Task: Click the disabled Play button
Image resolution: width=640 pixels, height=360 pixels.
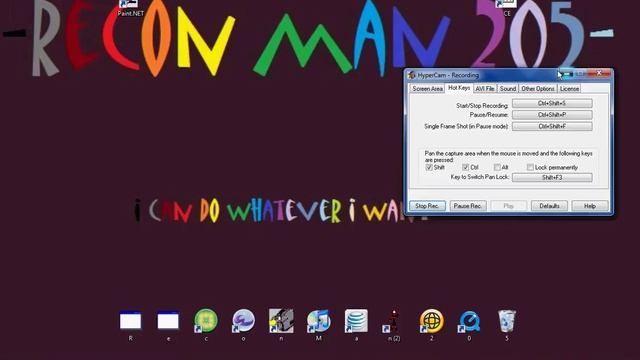Action: (x=508, y=206)
